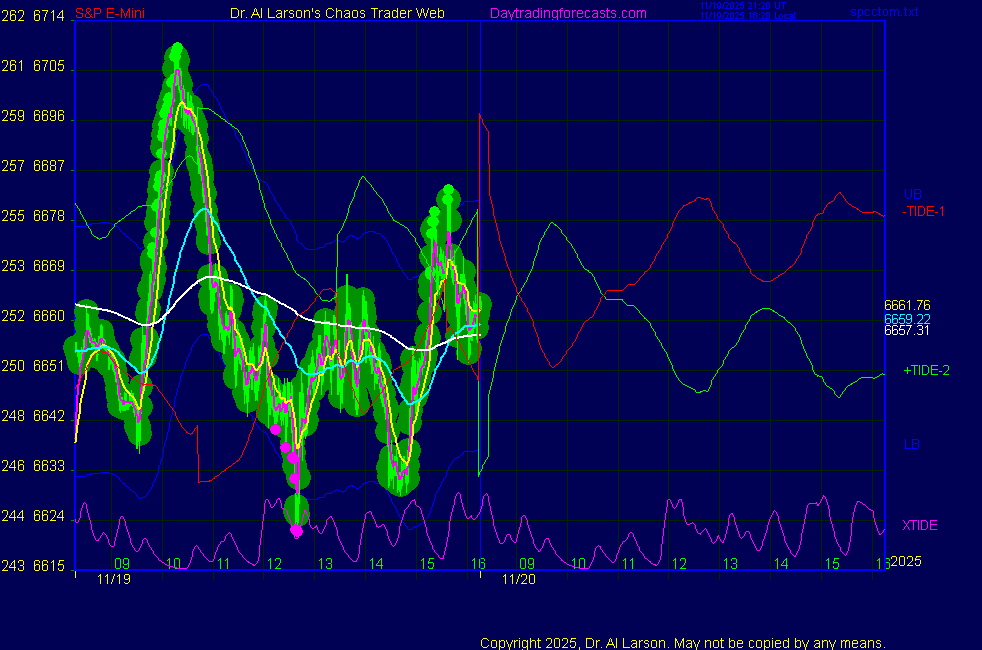Click the yellow 6661.76 price value
Viewport: 982px width, 650px height.
tap(907, 305)
